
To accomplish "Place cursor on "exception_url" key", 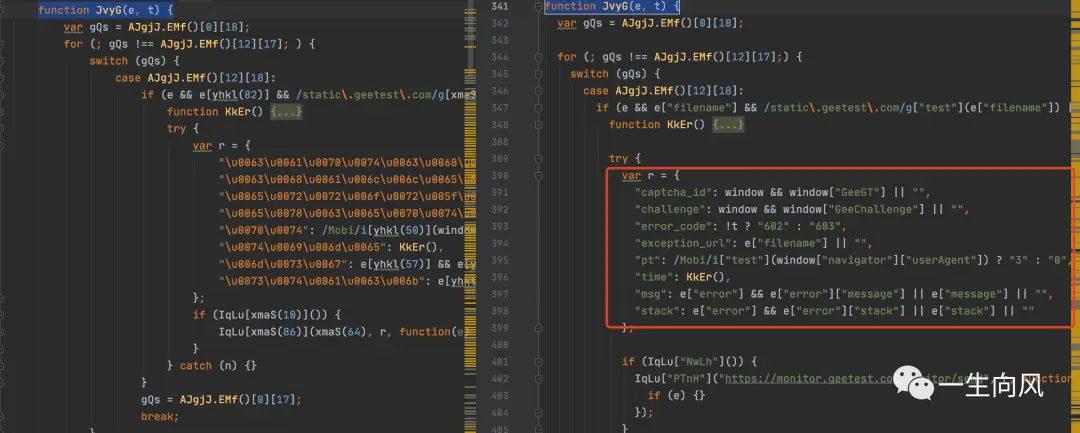I will (x=683, y=243).
